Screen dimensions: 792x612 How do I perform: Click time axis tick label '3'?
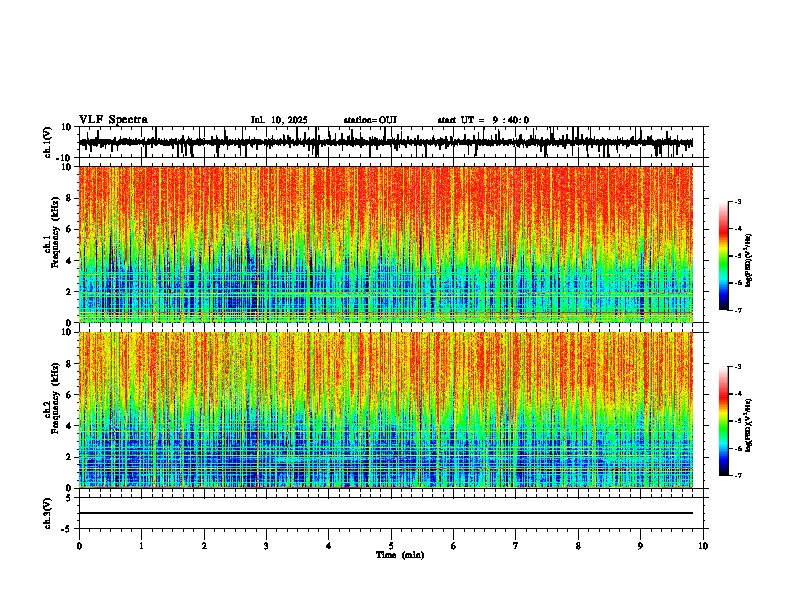click(x=266, y=546)
